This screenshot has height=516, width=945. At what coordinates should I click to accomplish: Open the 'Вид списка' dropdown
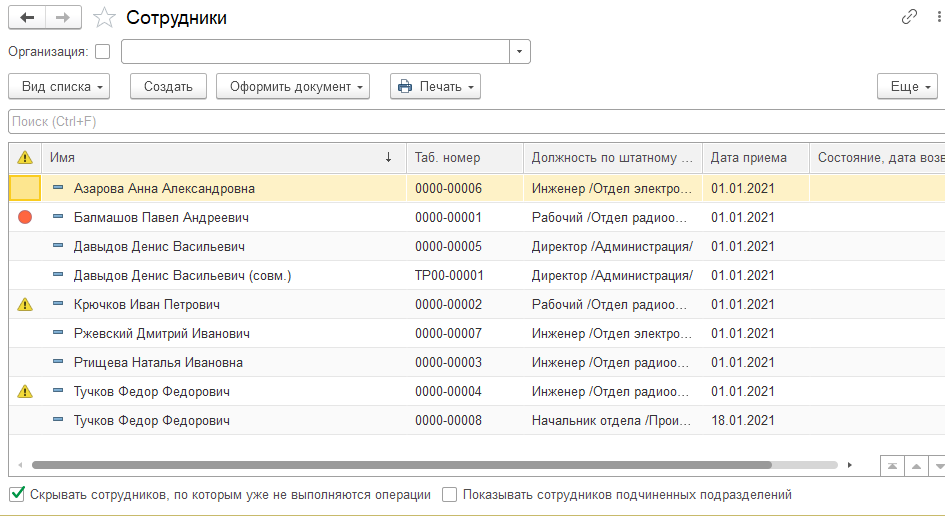63,87
